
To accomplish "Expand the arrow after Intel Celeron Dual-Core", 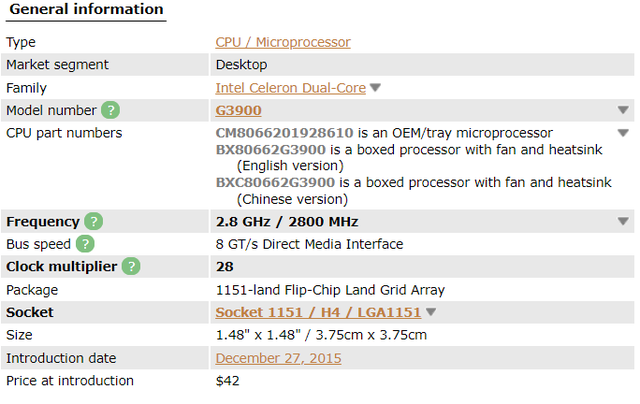I will (376, 88).
